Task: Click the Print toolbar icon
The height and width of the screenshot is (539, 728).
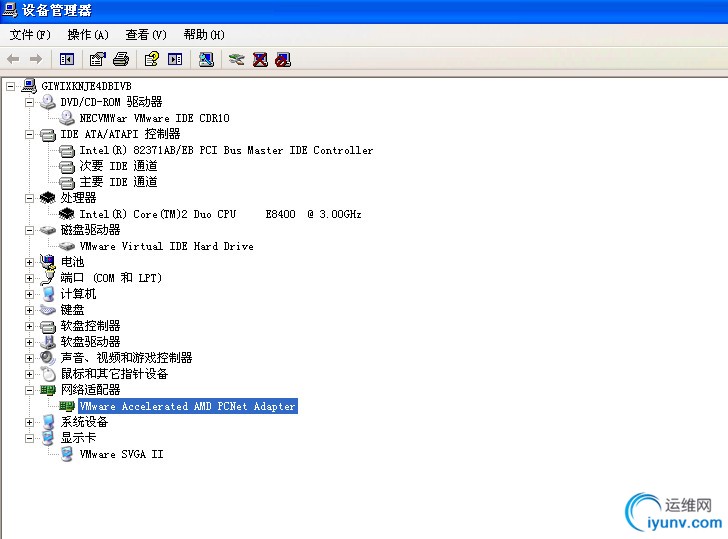Action: [x=121, y=59]
